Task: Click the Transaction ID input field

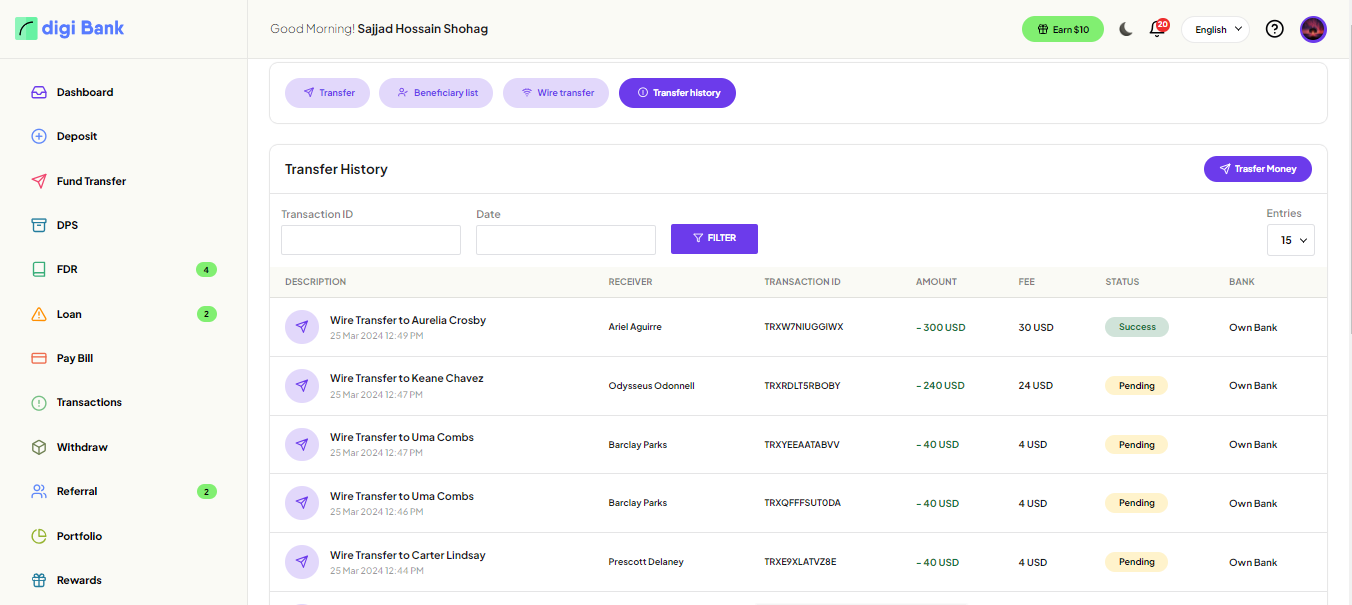Action: tap(371, 240)
